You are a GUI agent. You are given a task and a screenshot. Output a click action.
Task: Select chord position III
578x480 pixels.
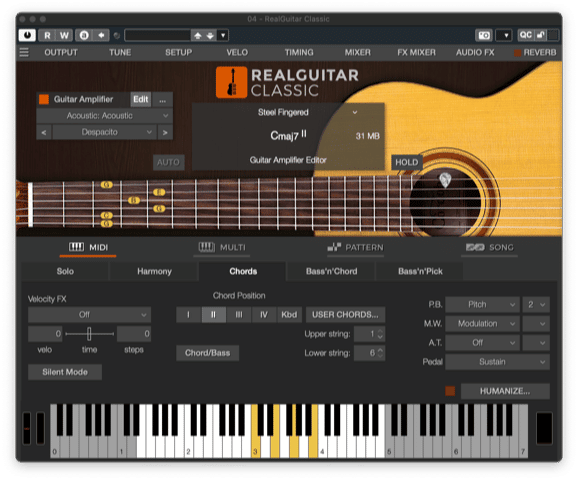[239, 314]
